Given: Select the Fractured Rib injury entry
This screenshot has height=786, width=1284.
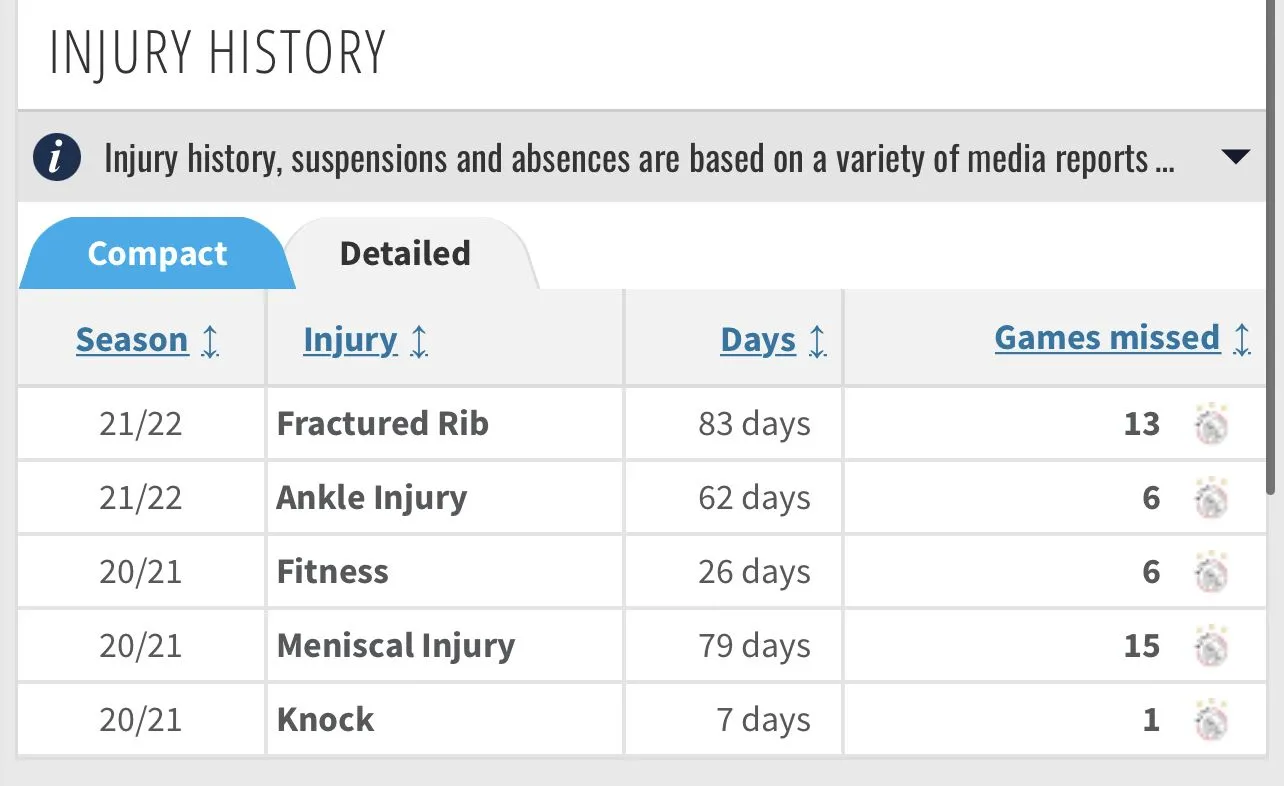Looking at the screenshot, I should [383, 424].
